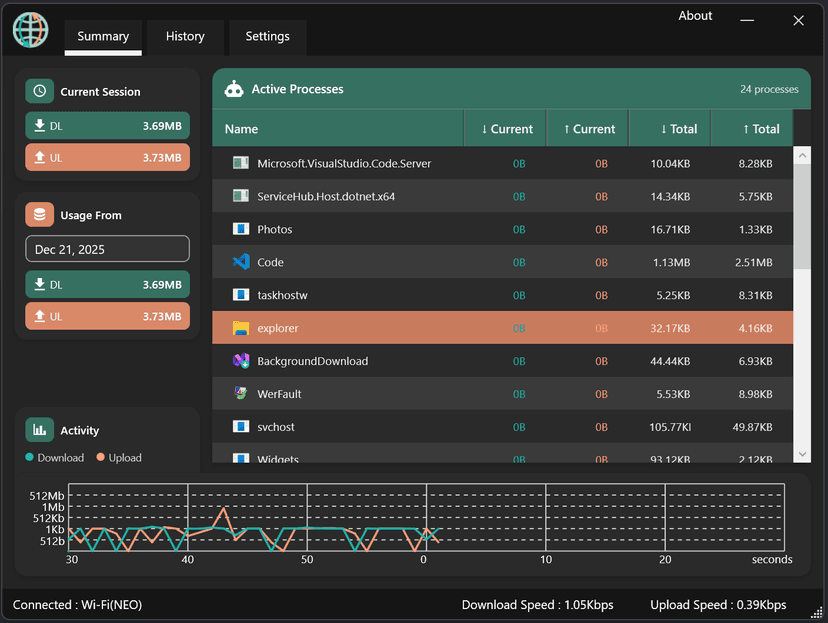Click the Usage From upload arrow icon

click(x=40, y=316)
